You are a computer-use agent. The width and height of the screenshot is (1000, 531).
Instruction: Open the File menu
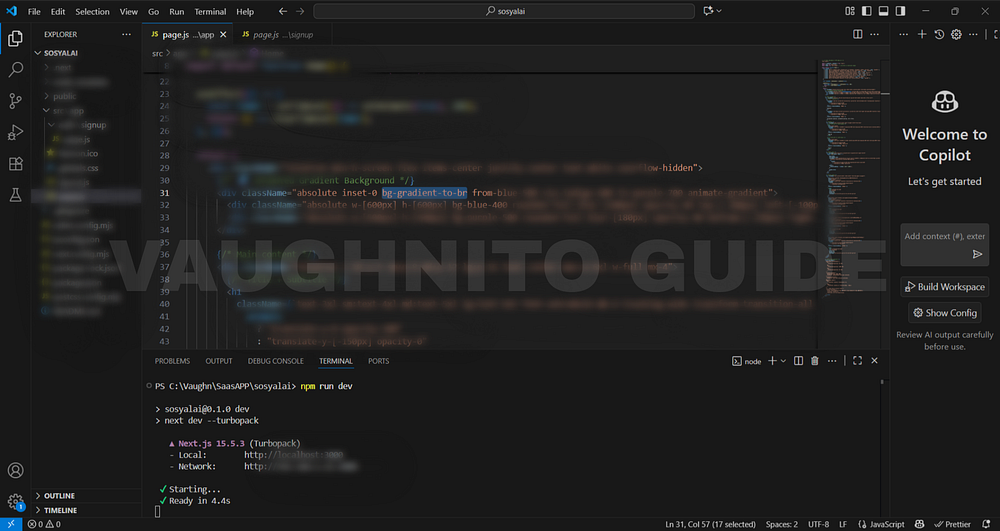(x=34, y=11)
